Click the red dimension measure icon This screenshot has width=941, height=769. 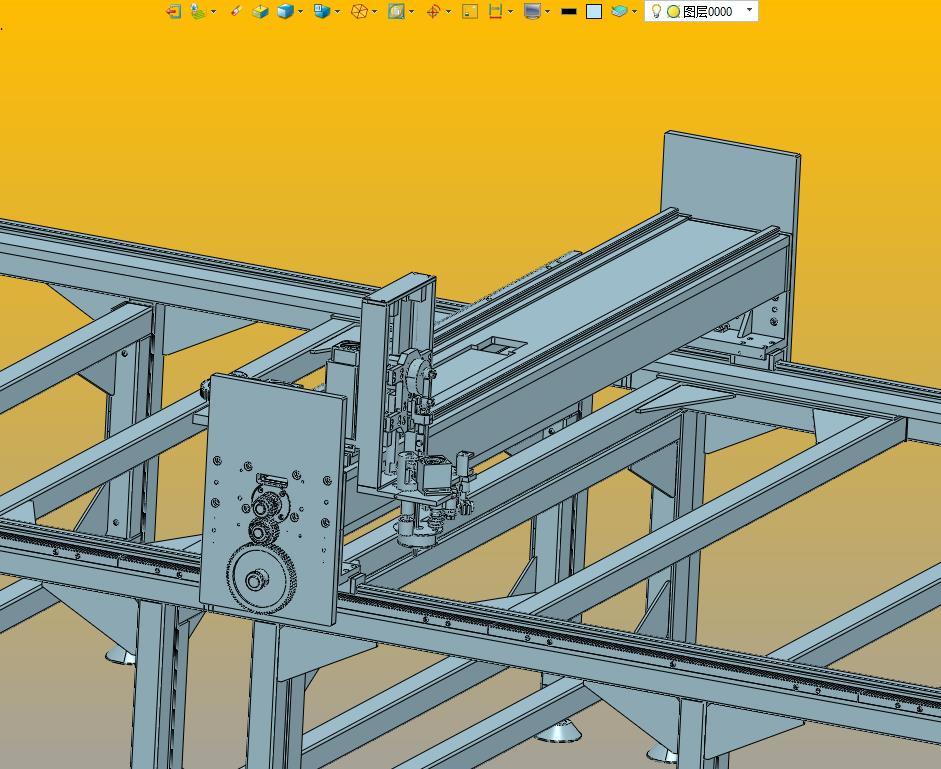pos(495,11)
